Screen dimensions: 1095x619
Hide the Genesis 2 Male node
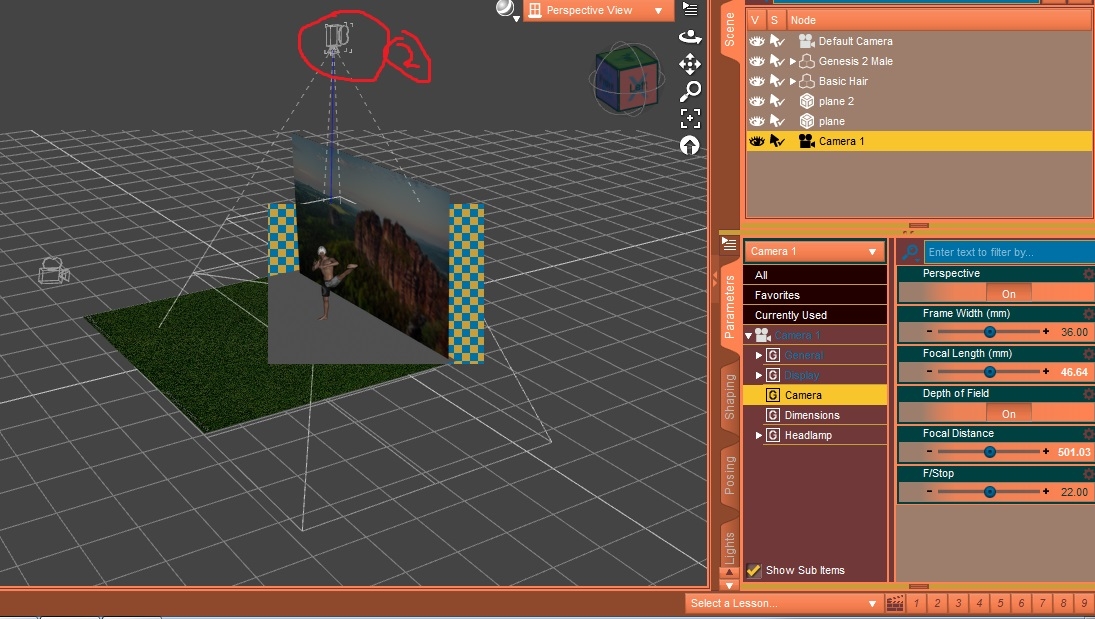(x=757, y=61)
